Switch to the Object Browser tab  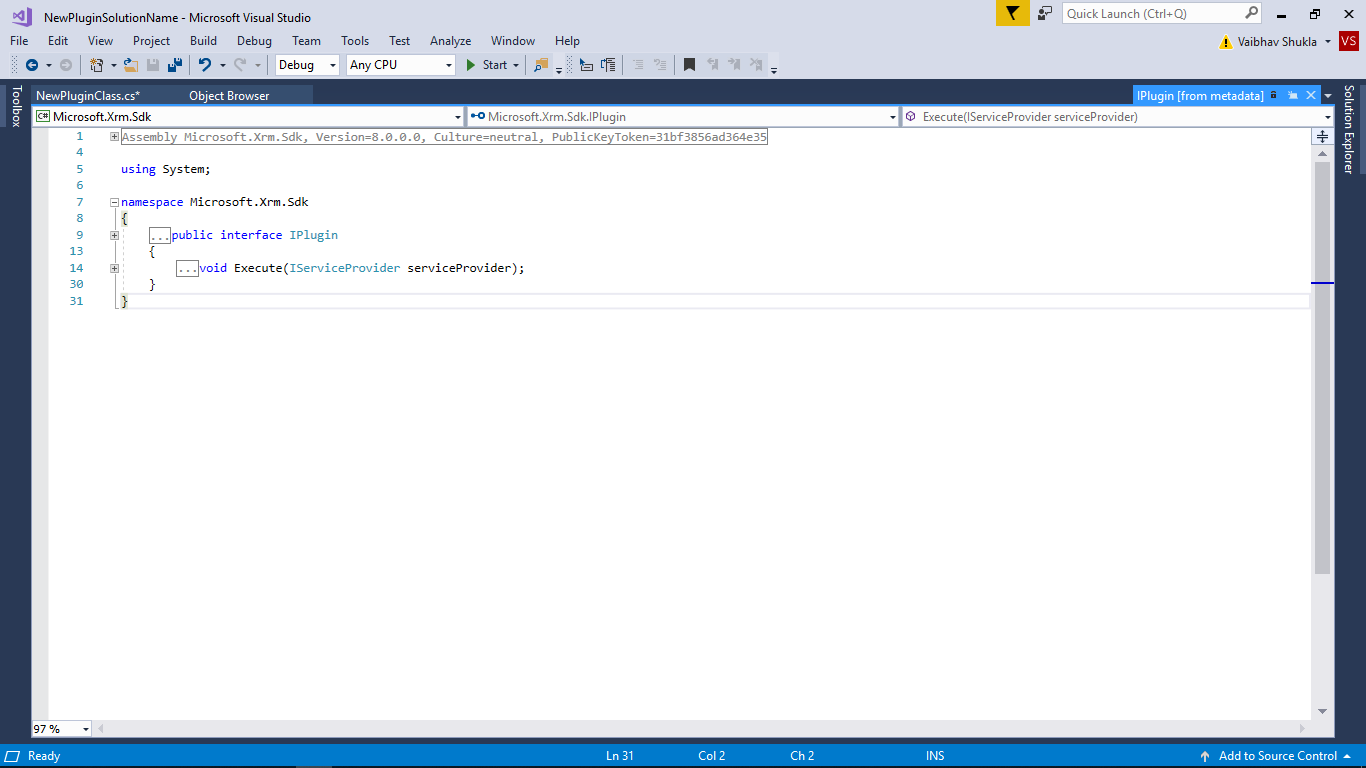[228, 95]
